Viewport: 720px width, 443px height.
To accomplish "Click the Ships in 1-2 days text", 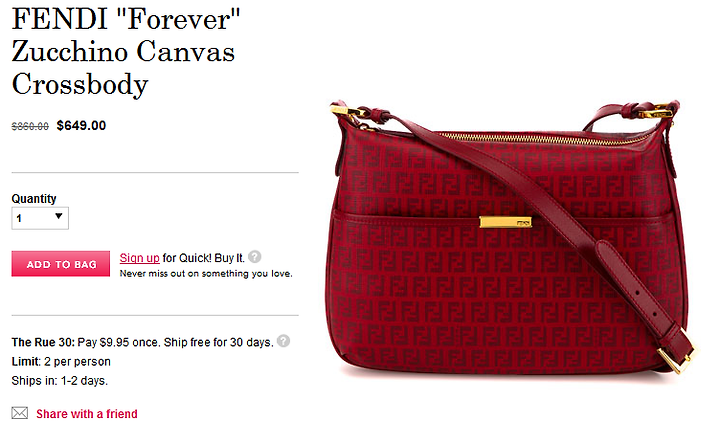I will pos(60,381).
